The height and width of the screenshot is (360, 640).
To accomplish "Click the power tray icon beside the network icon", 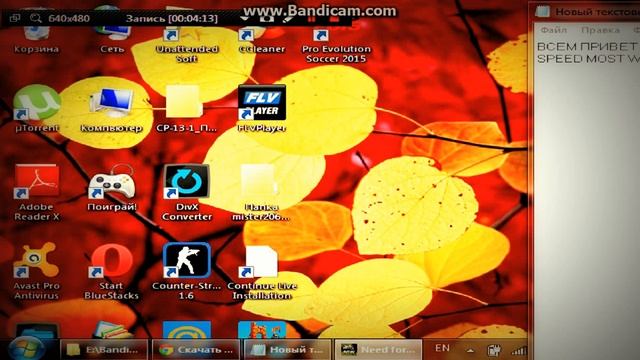I will click(494, 350).
